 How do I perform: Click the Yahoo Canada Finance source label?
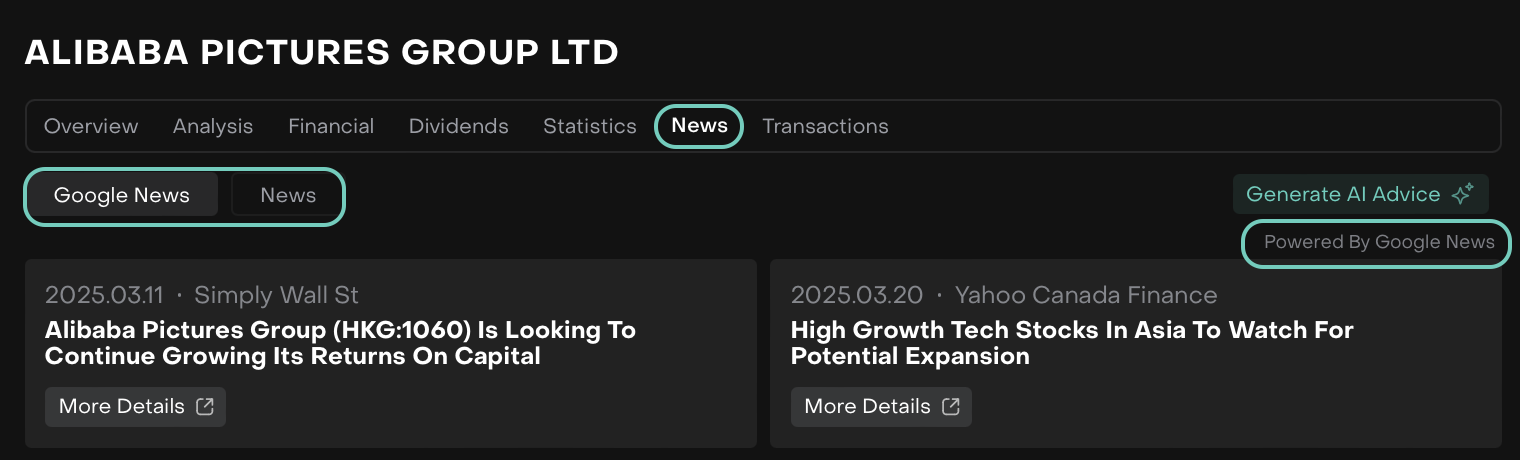(1086, 295)
